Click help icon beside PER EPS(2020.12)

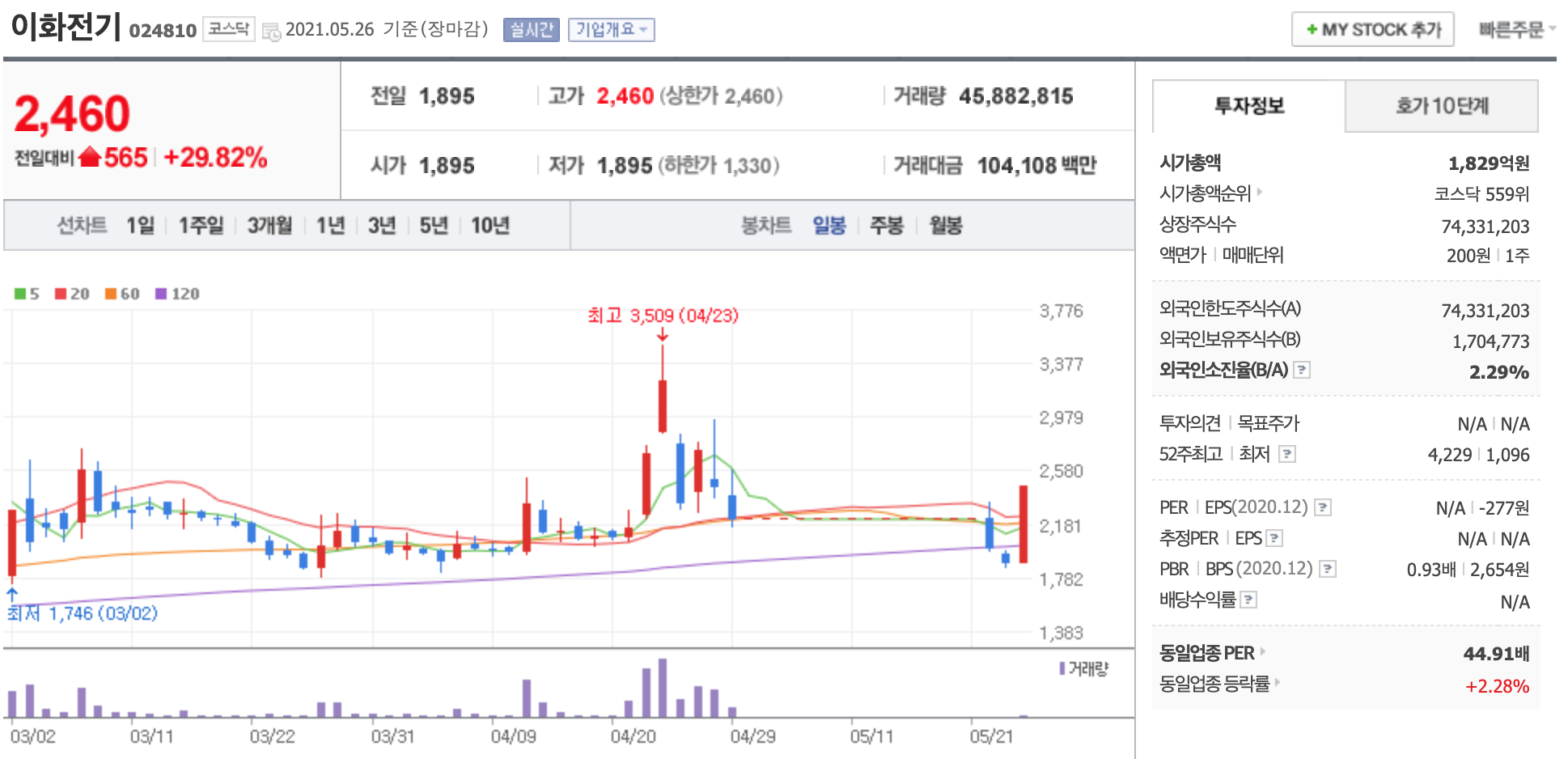(x=1323, y=507)
